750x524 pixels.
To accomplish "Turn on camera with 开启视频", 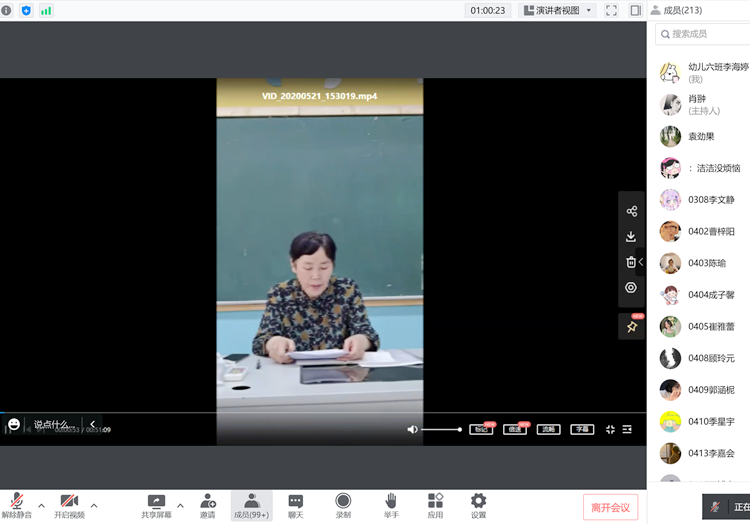I will click(69, 506).
